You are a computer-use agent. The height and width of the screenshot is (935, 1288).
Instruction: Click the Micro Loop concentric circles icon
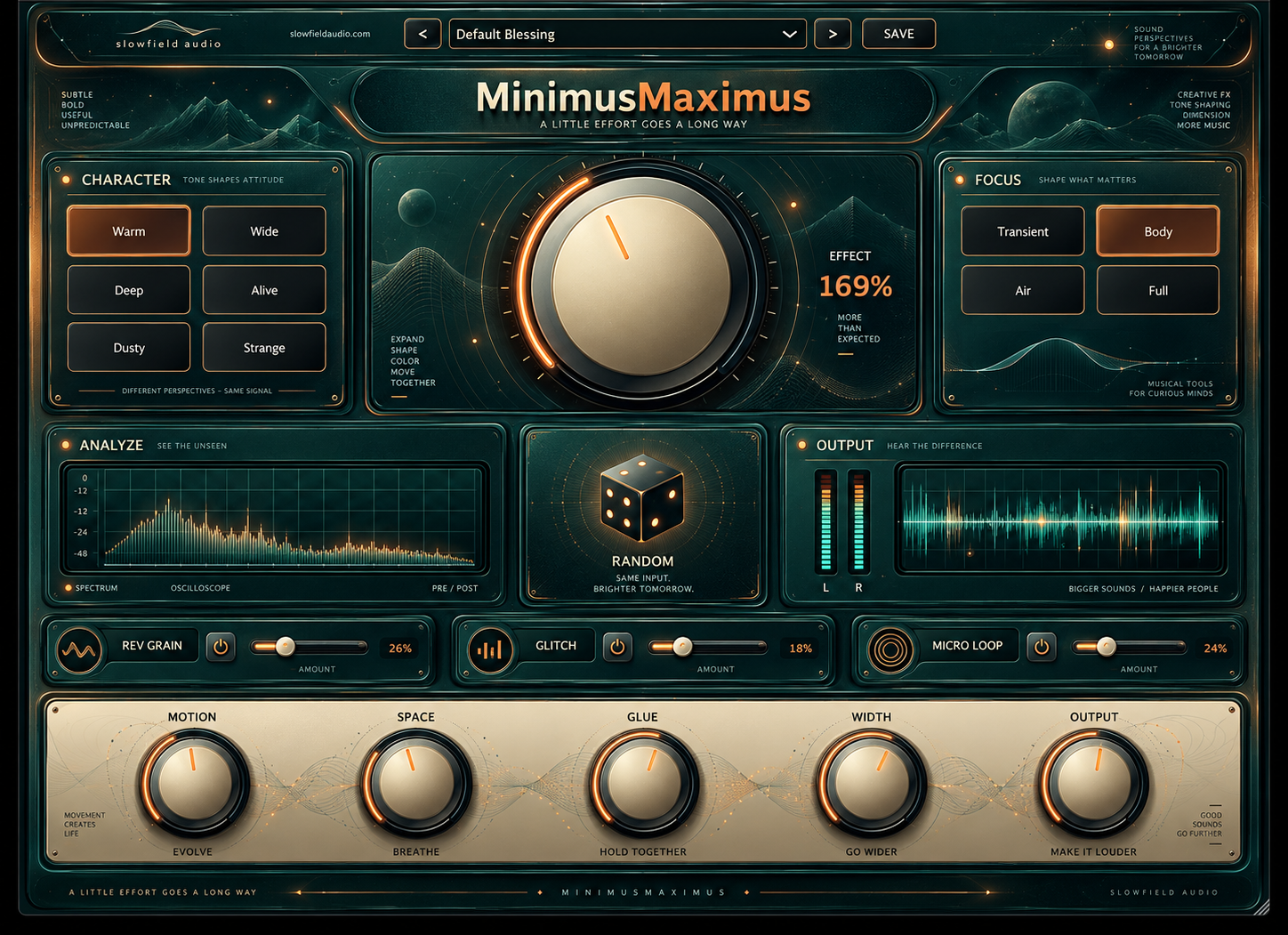tap(890, 650)
